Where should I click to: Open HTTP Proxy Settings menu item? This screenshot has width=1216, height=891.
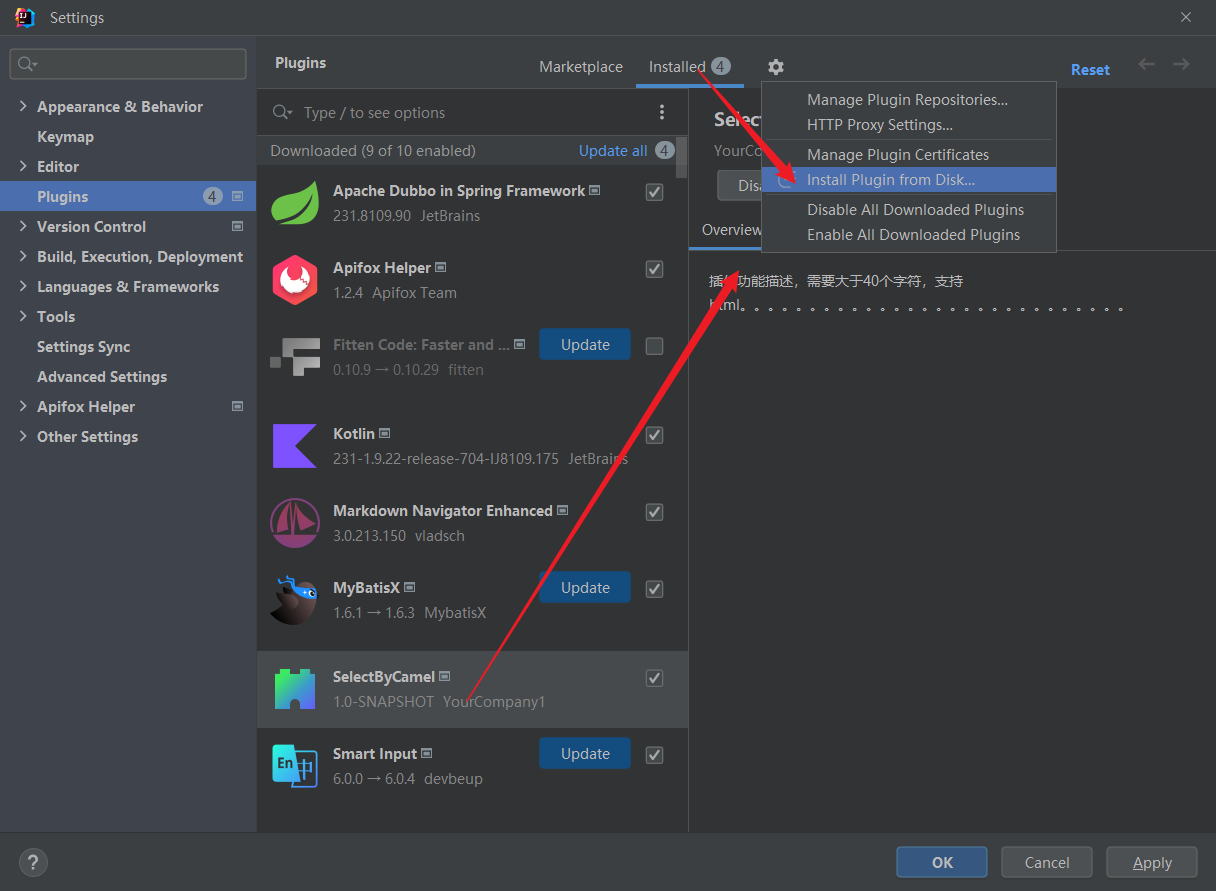point(908,125)
